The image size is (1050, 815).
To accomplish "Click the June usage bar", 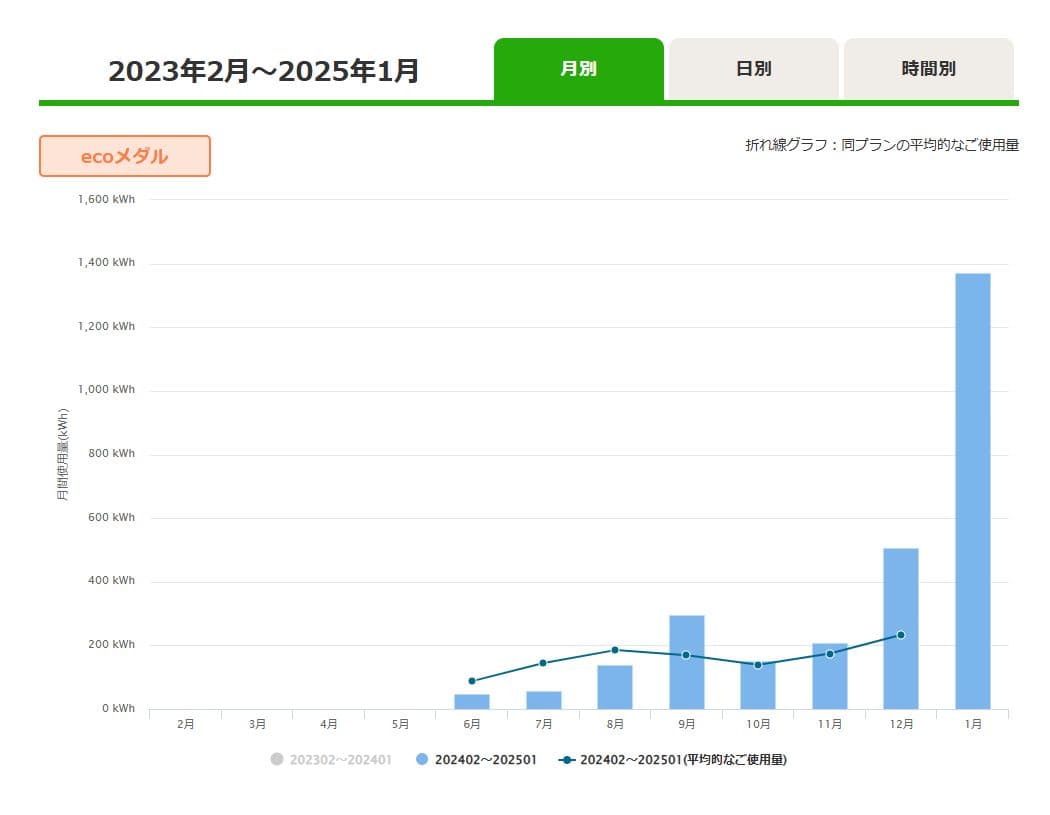I will (x=472, y=701).
